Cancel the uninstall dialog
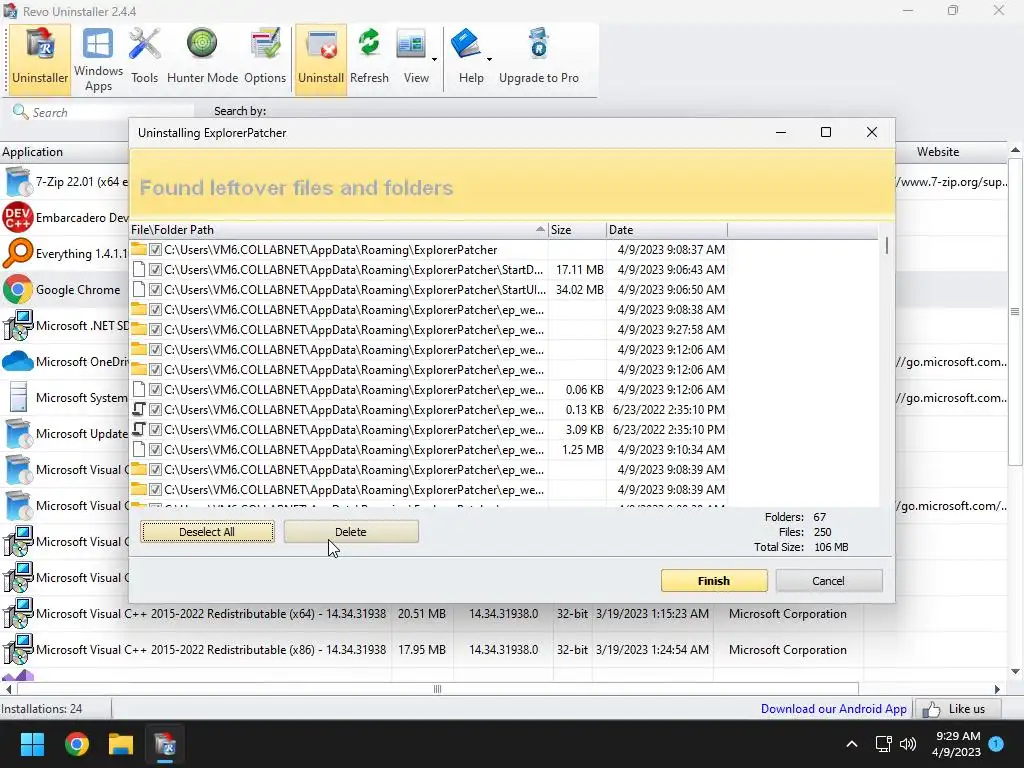This screenshot has width=1024, height=768. [x=828, y=581]
